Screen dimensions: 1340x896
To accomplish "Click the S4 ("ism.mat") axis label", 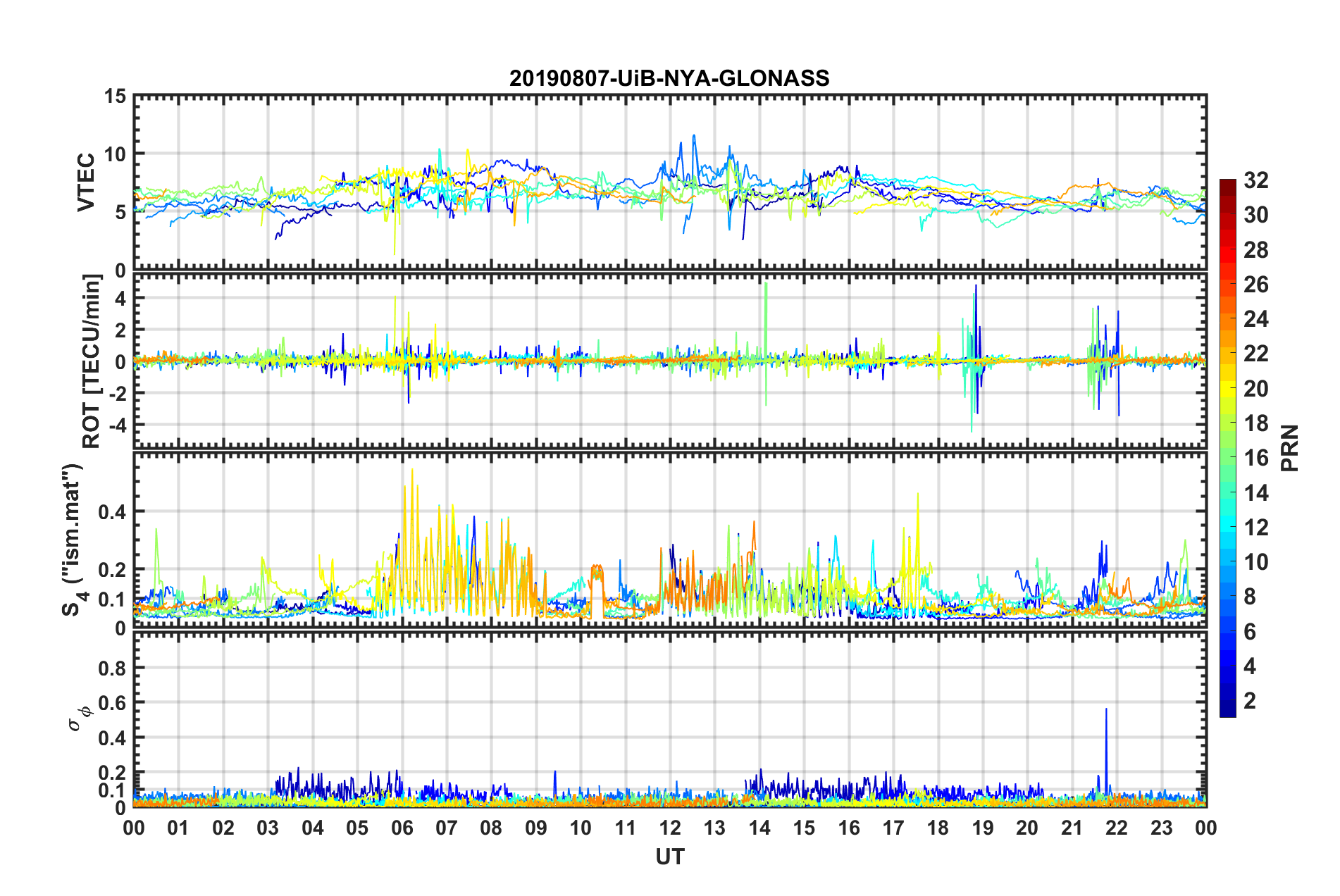I will tap(73, 540).
